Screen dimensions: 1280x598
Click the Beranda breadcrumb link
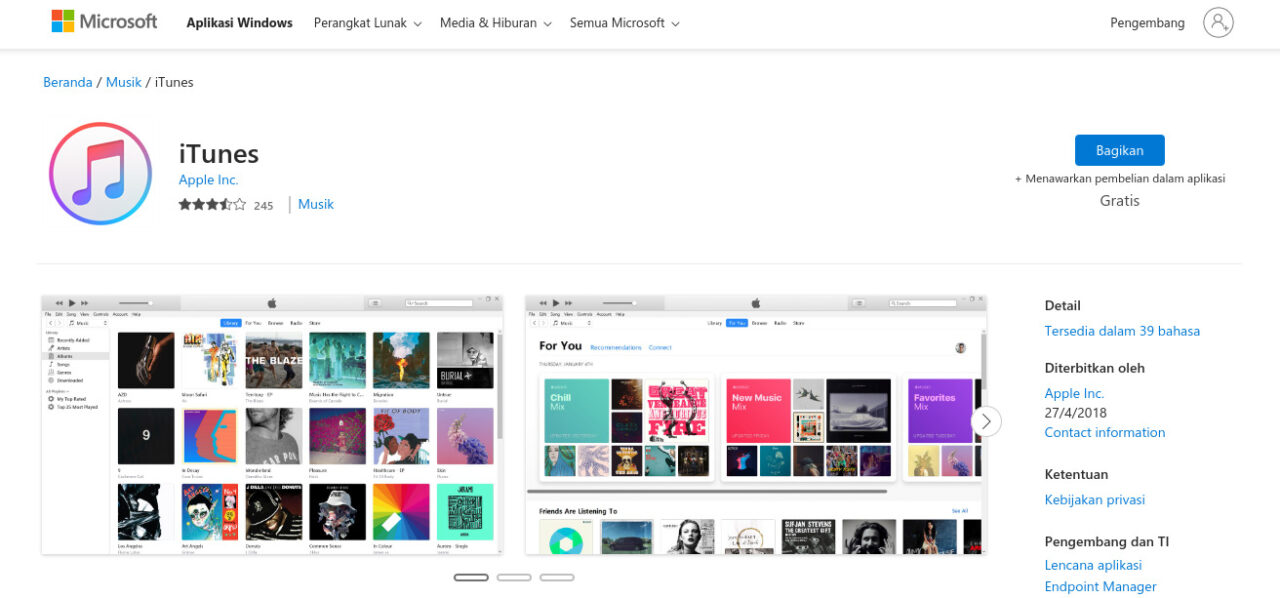point(67,82)
